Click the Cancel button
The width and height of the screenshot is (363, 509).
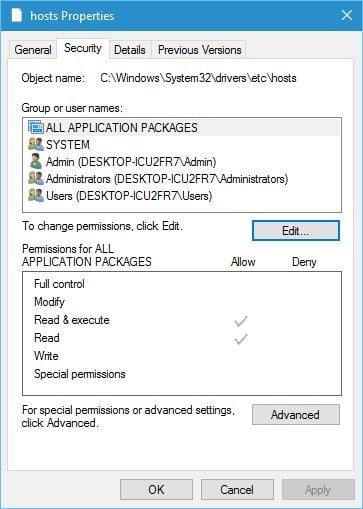pyautogui.click(x=237, y=490)
